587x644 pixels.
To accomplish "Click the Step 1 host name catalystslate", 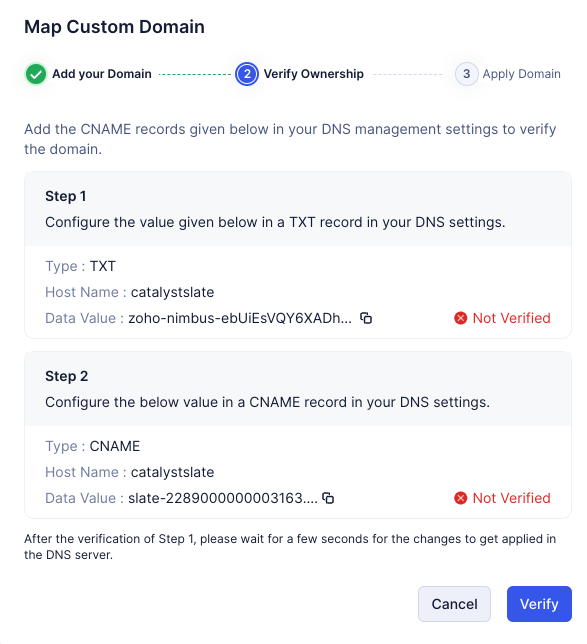I will (x=173, y=292).
